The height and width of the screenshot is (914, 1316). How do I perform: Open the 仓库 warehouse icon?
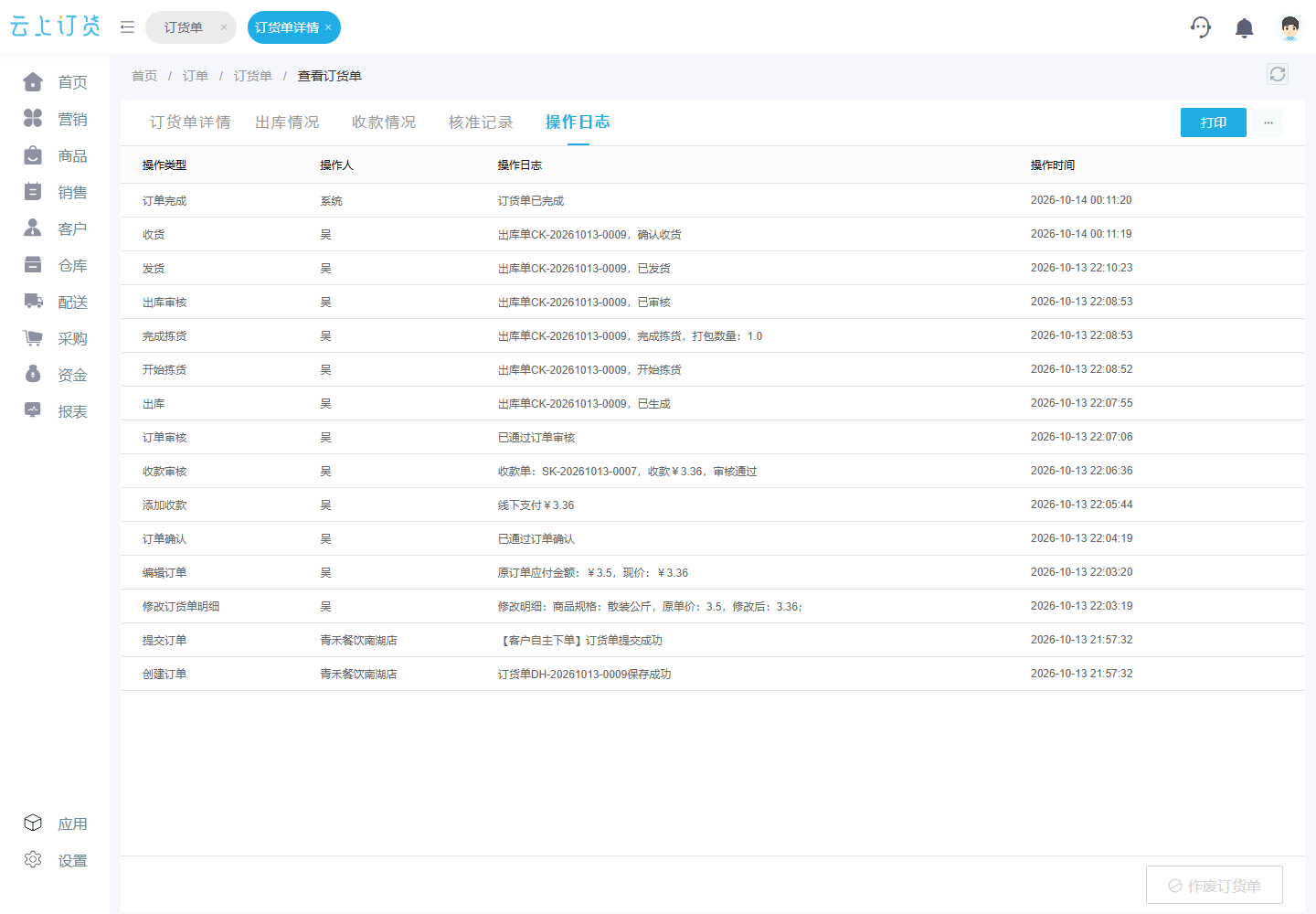coord(33,265)
